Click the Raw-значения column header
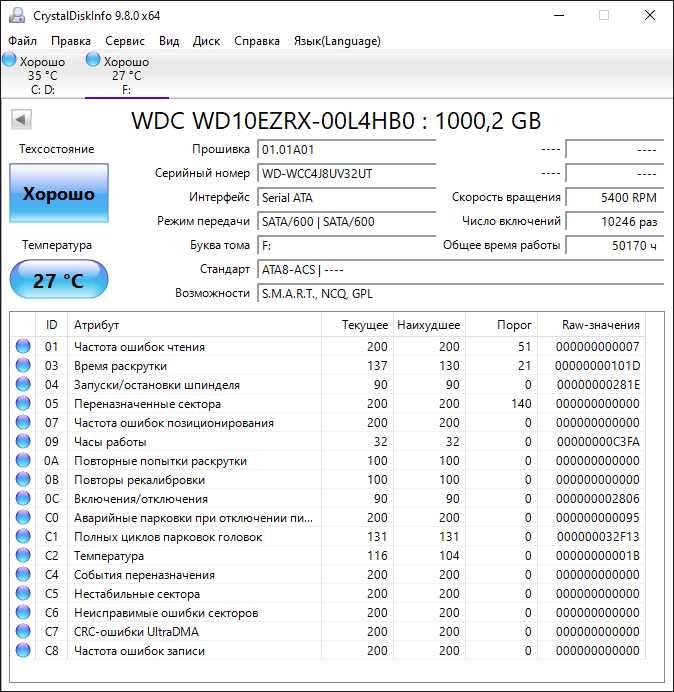Image resolution: width=674 pixels, height=692 pixels. pos(591,325)
